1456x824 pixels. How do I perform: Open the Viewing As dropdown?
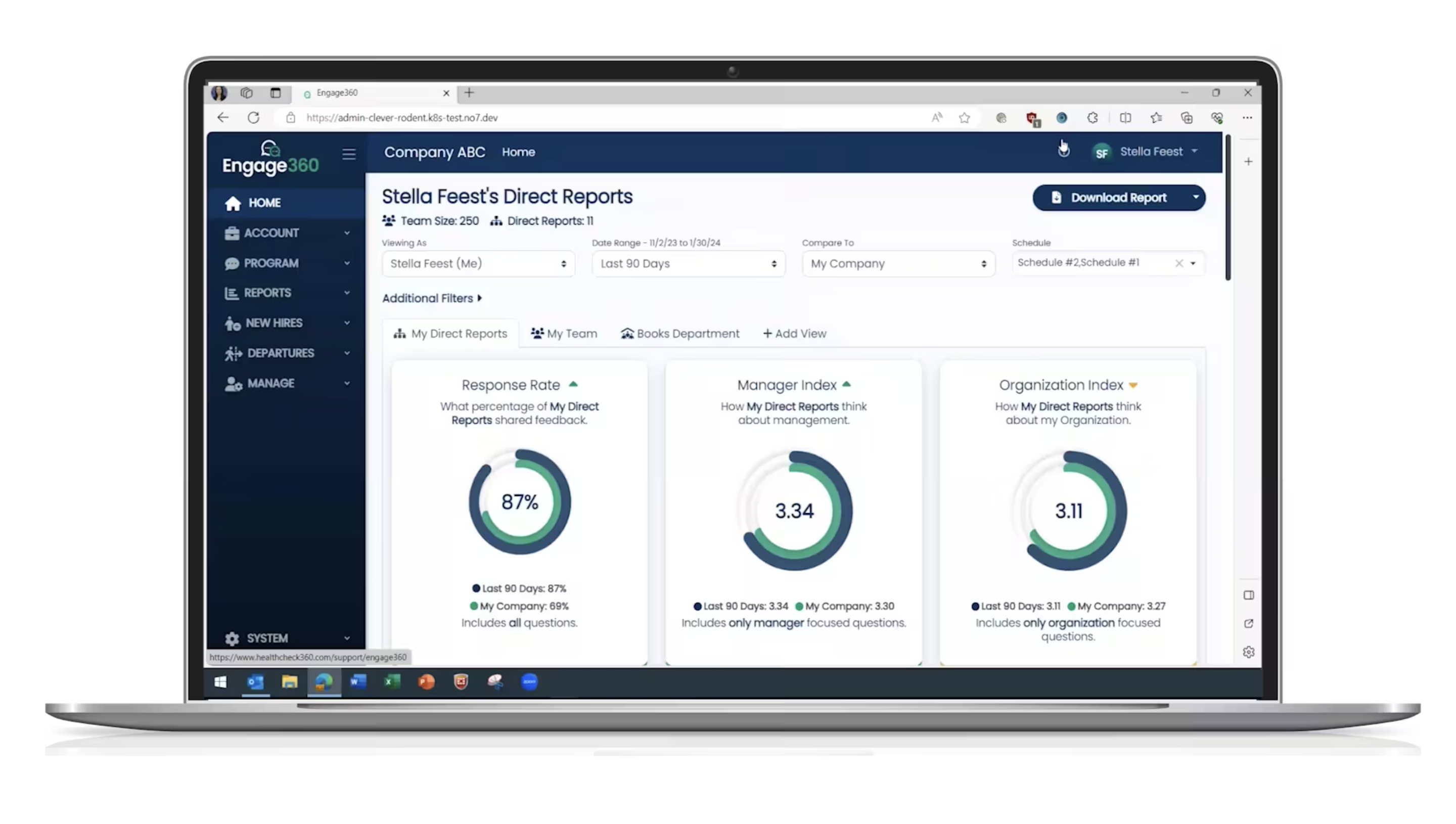point(478,263)
